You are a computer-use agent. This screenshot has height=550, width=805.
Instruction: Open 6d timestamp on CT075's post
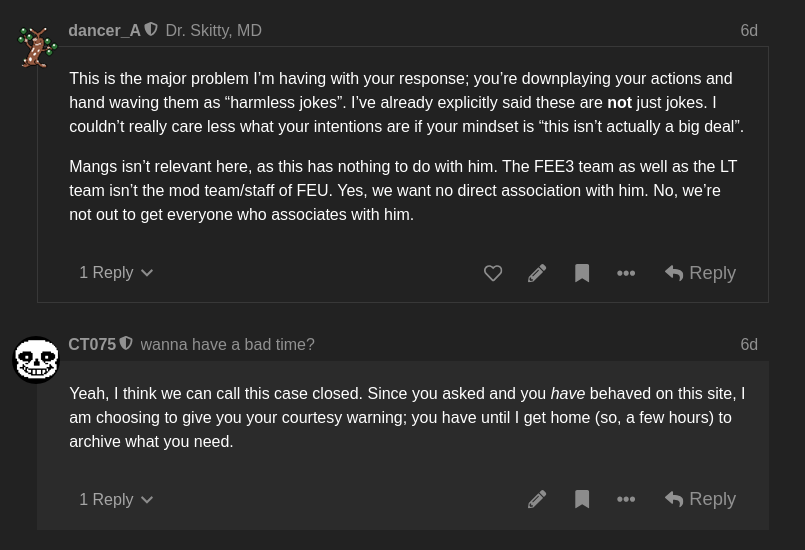click(749, 344)
